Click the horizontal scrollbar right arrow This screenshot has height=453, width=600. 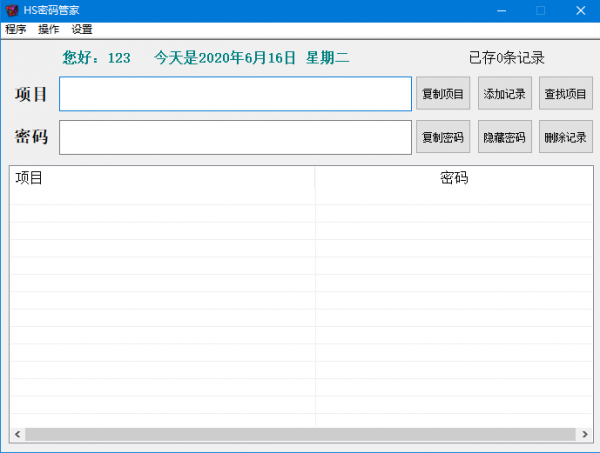pyautogui.click(x=585, y=434)
